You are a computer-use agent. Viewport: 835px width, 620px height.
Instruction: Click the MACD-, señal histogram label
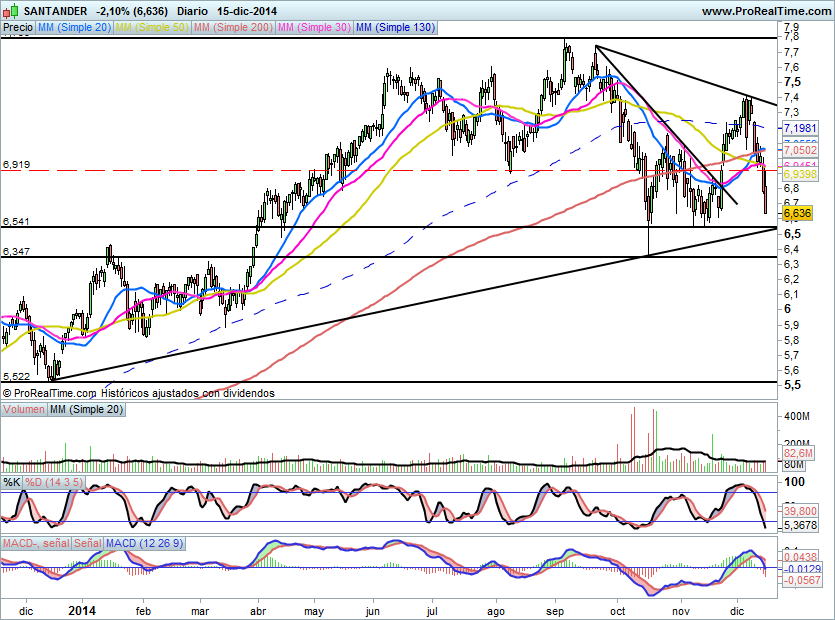click(36, 543)
